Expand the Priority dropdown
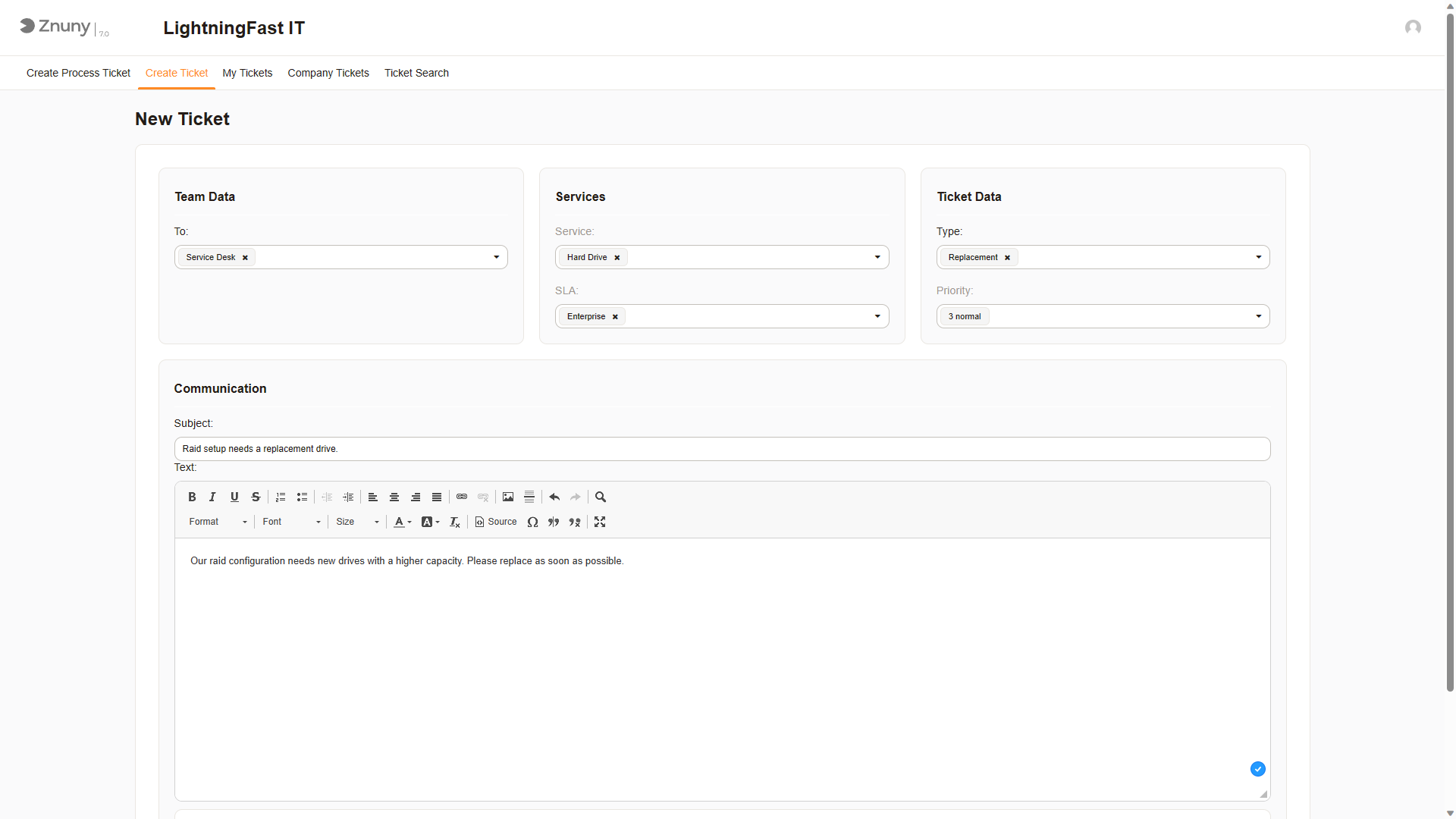Viewport: 1456px width, 819px height. [x=1258, y=316]
